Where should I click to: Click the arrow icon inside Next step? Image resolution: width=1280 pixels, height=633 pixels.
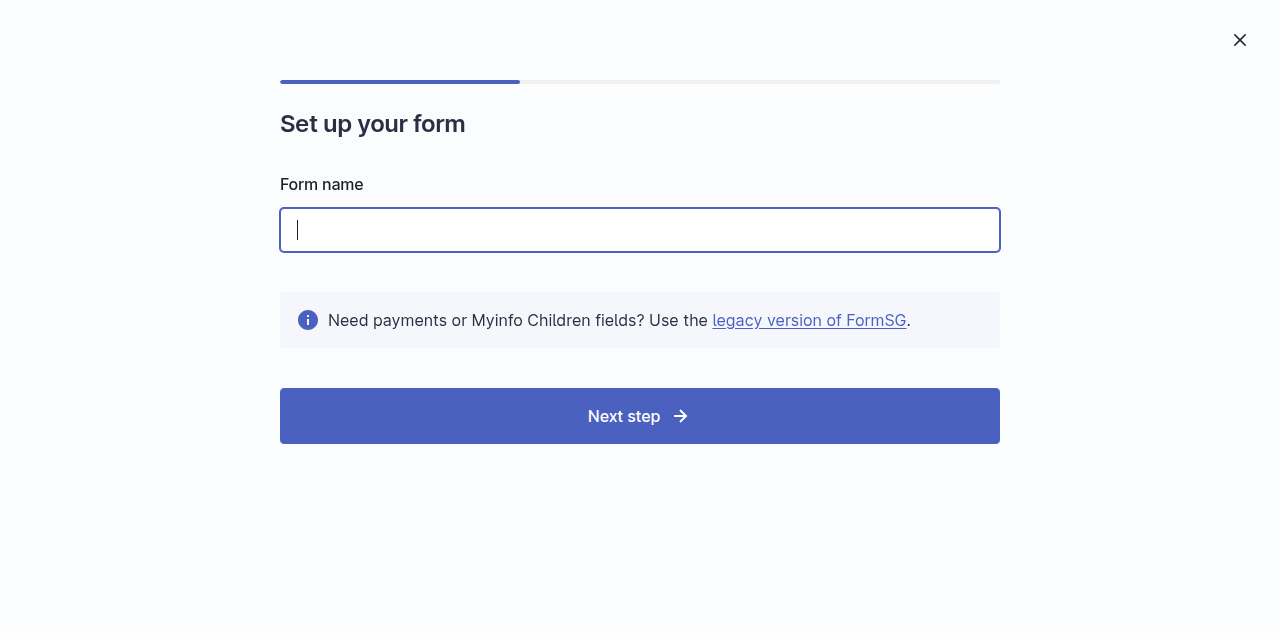tap(681, 416)
